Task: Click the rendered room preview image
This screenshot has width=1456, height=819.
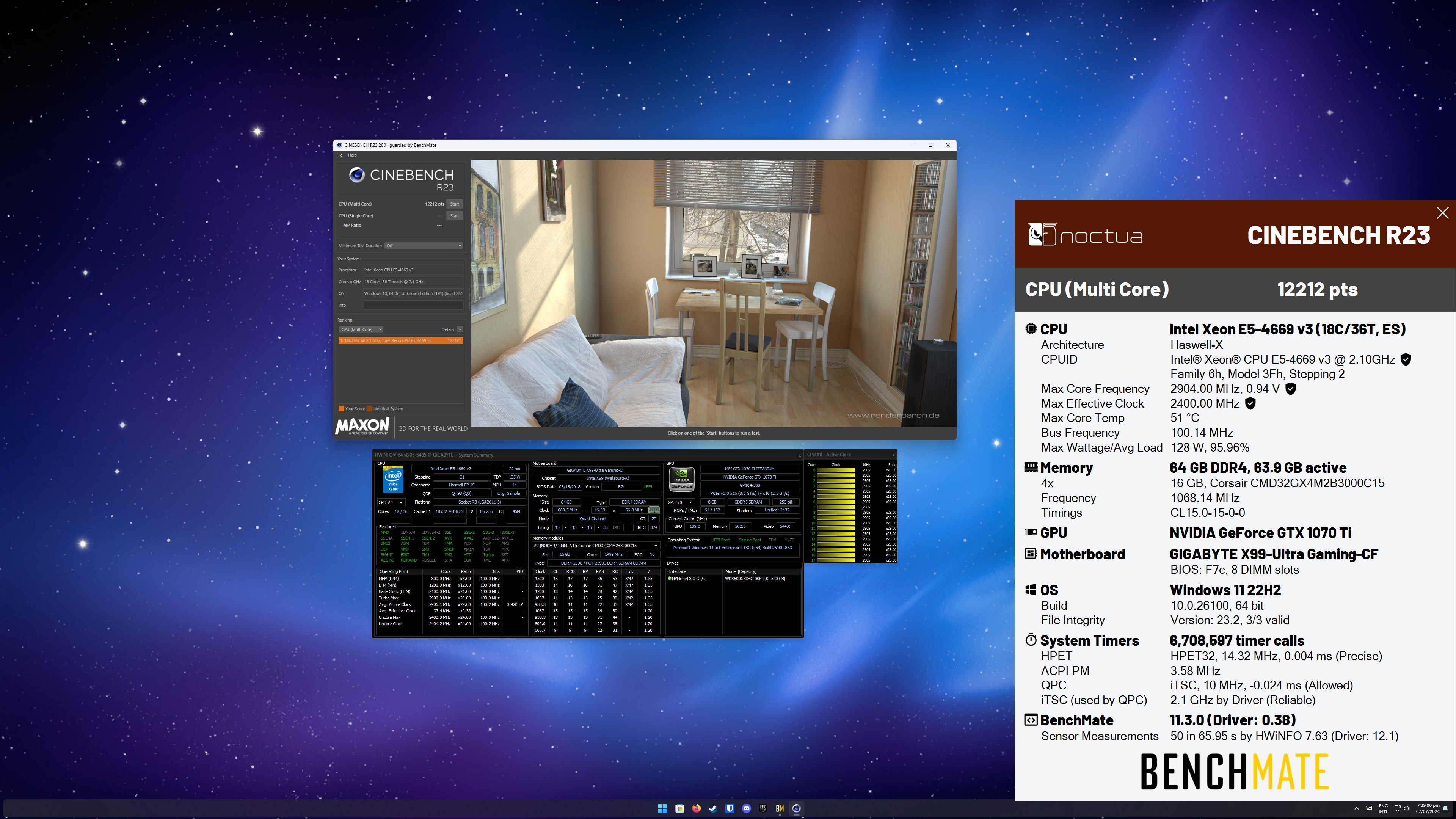Action: pyautogui.click(x=713, y=293)
